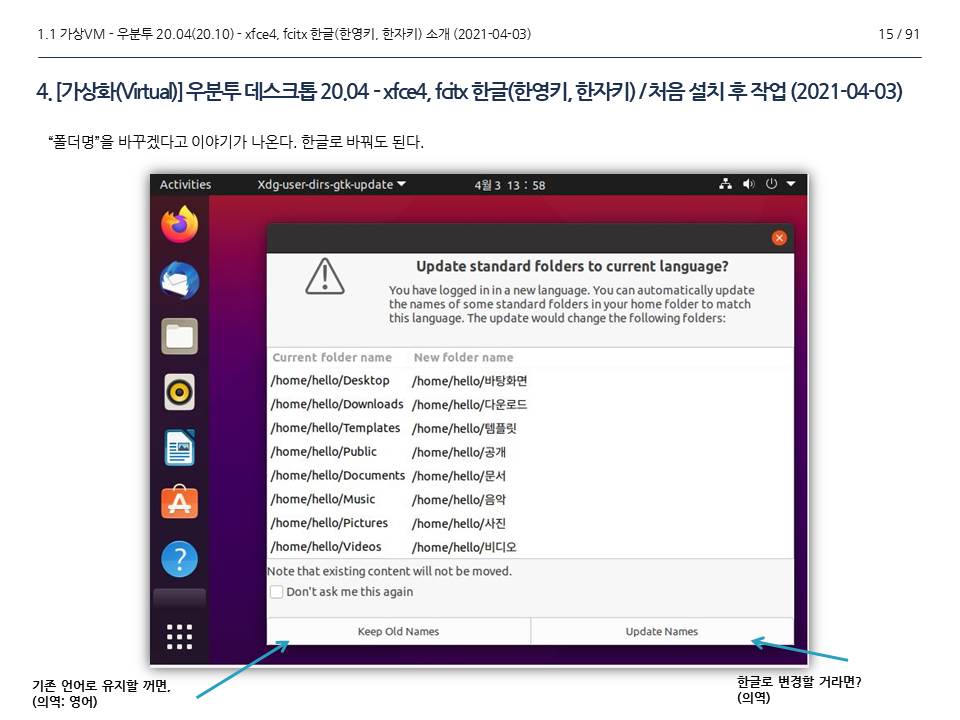Image resolution: width=960 pixels, height=720 pixels.
Task: Click the power icon in top bar
Action: 771,184
